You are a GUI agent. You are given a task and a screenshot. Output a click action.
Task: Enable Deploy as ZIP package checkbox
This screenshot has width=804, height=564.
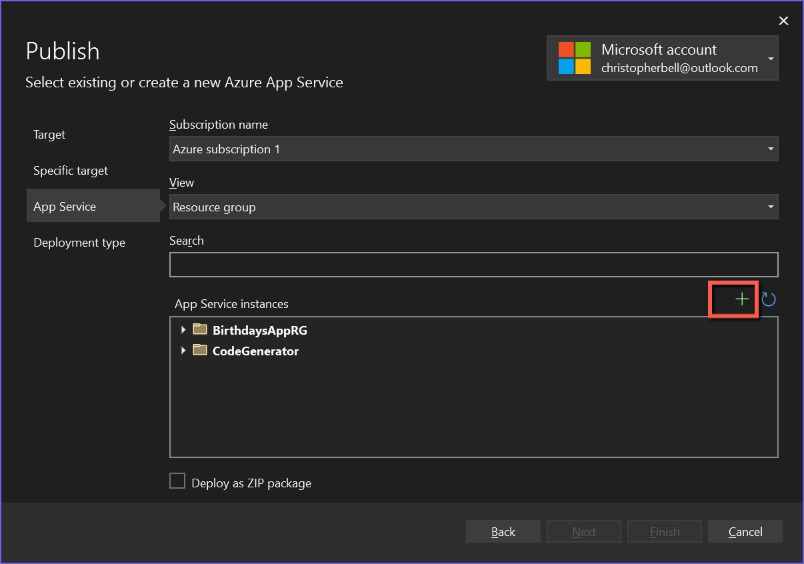[x=177, y=482]
